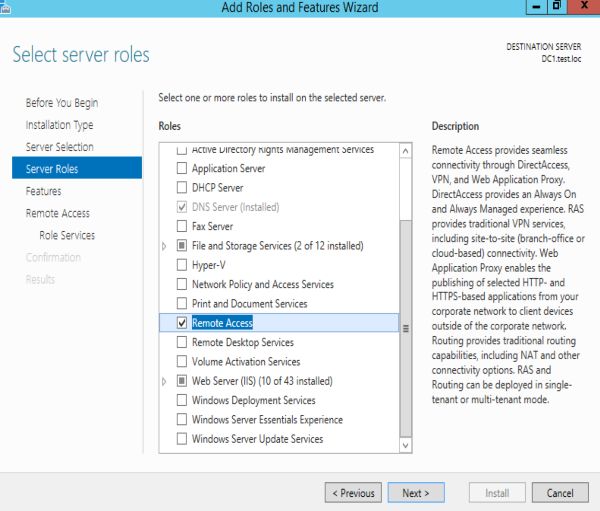Go to Installation Type step
This screenshot has height=511, width=600.
pyautogui.click(x=59, y=125)
